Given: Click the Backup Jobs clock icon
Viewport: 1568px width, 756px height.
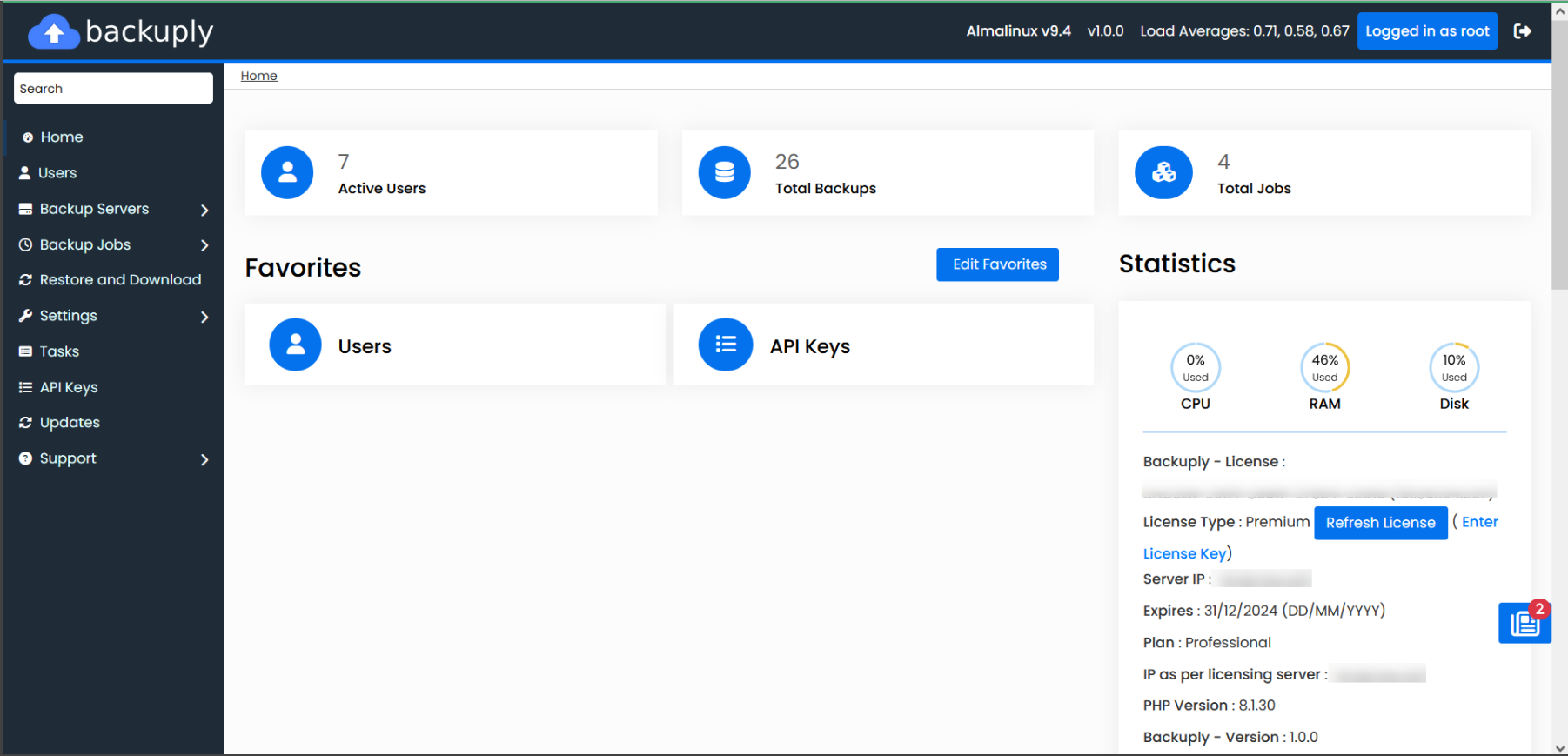Looking at the screenshot, I should [x=25, y=244].
